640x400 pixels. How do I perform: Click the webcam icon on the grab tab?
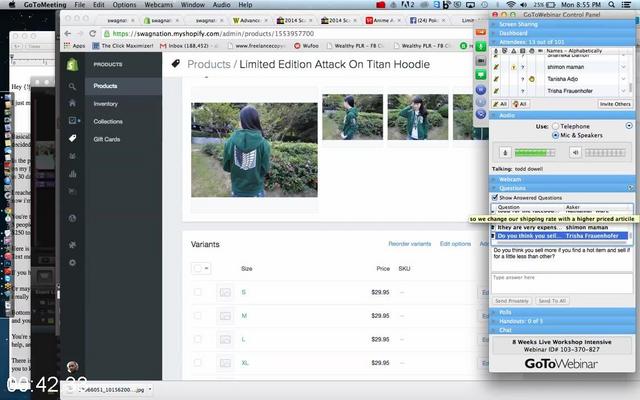click(480, 60)
